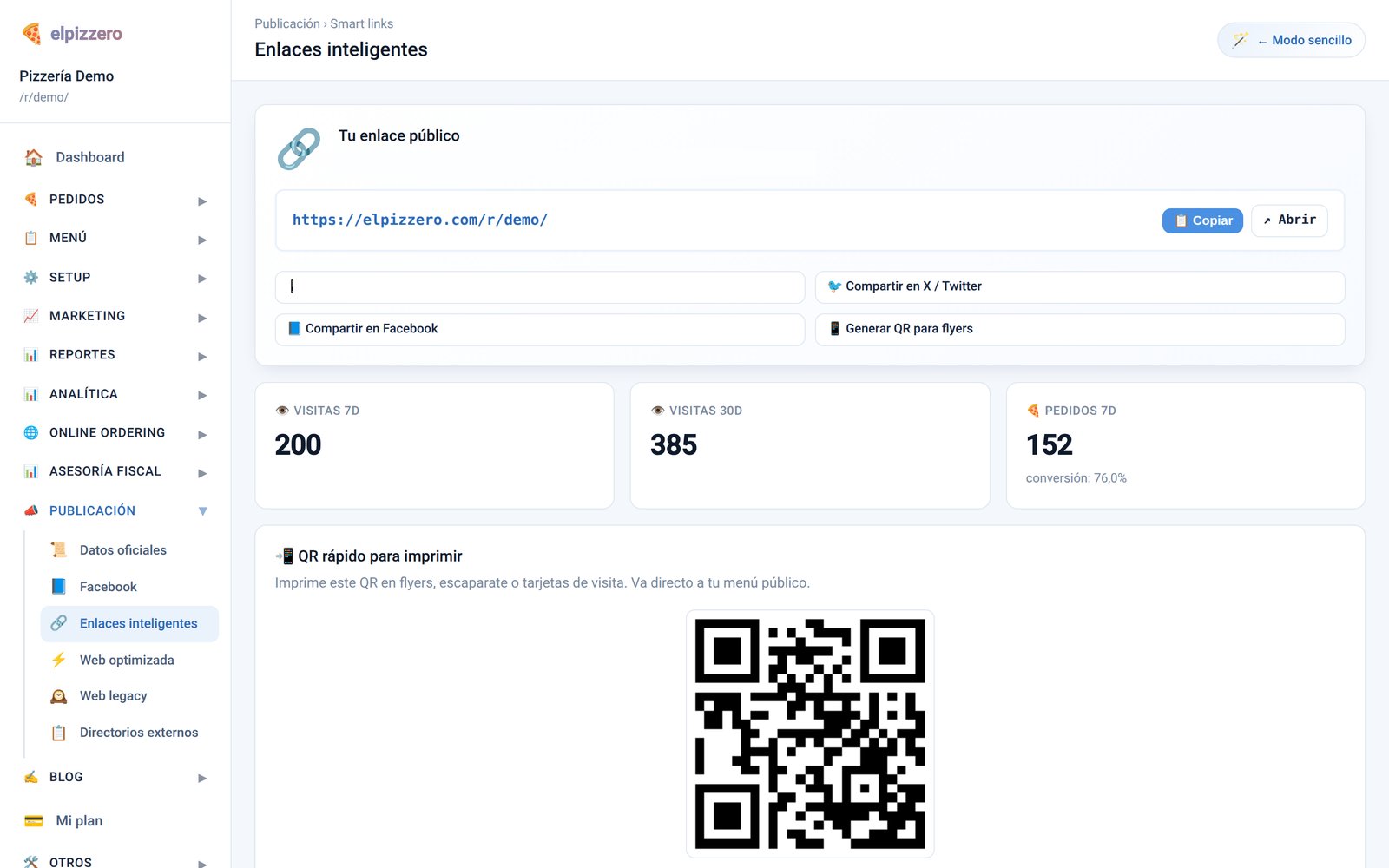Click the public URL https://elpizzero.com/r/demo/
This screenshot has width=1389, height=868.
pos(420,220)
